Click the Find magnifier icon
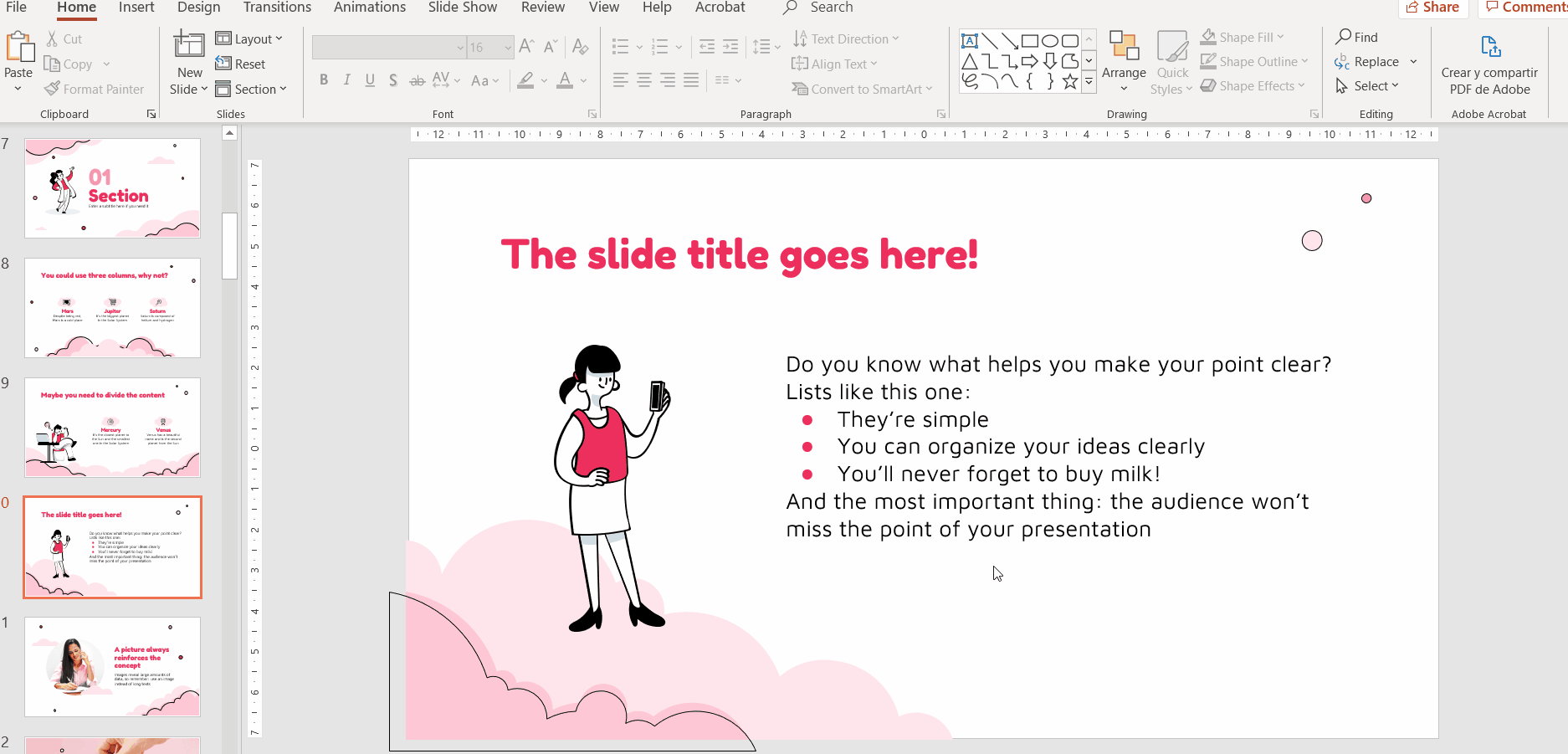The height and width of the screenshot is (754, 1568). pyautogui.click(x=1343, y=37)
